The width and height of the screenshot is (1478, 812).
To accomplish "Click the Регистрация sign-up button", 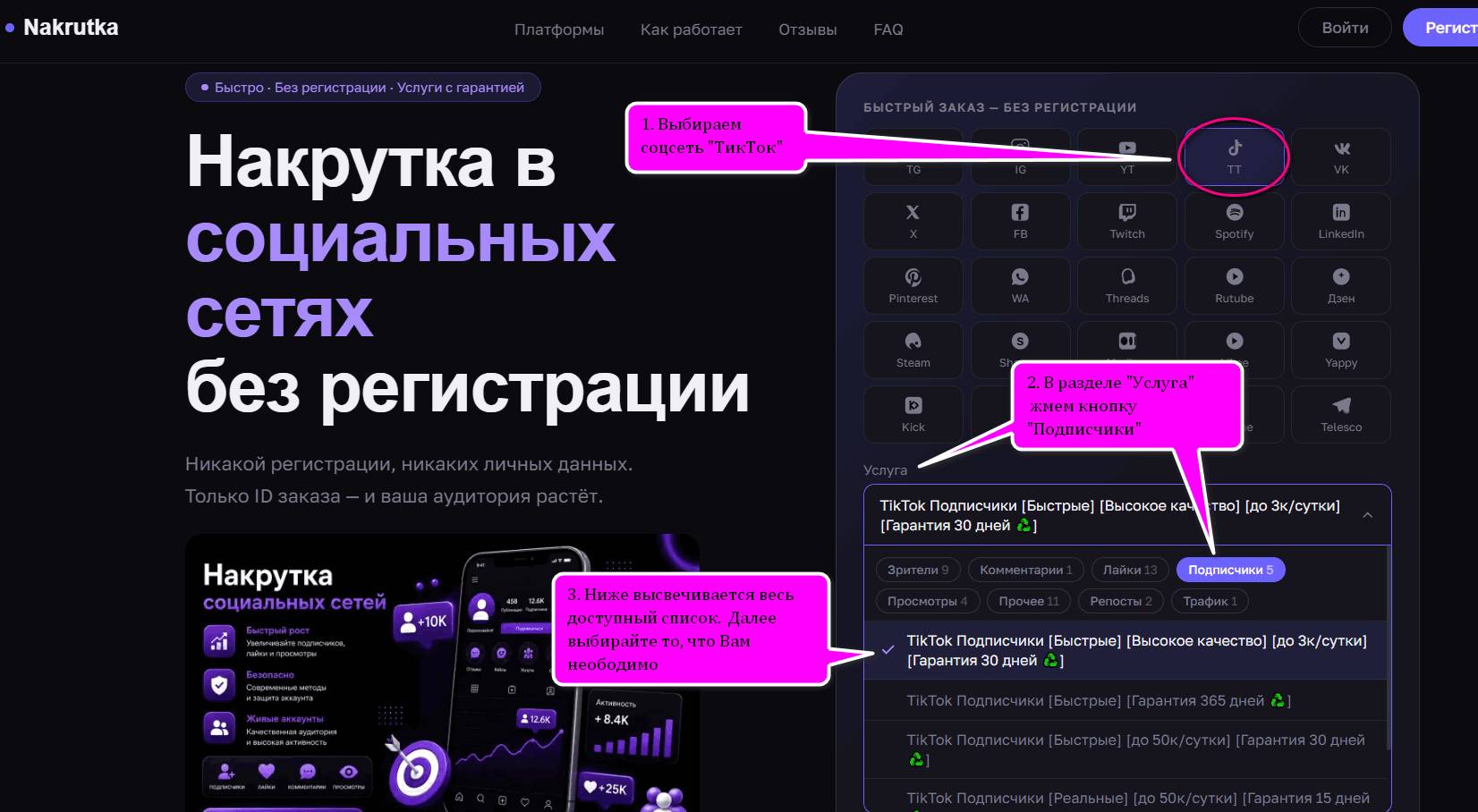I will (1440, 28).
